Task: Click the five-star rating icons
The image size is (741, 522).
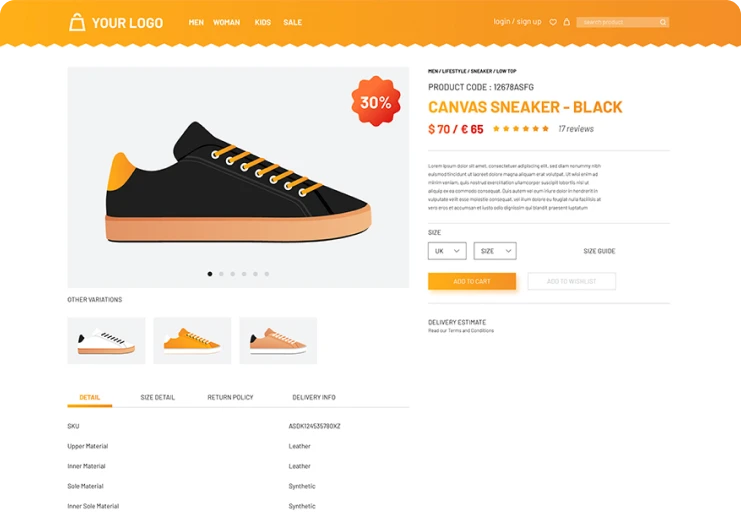Action: click(521, 128)
